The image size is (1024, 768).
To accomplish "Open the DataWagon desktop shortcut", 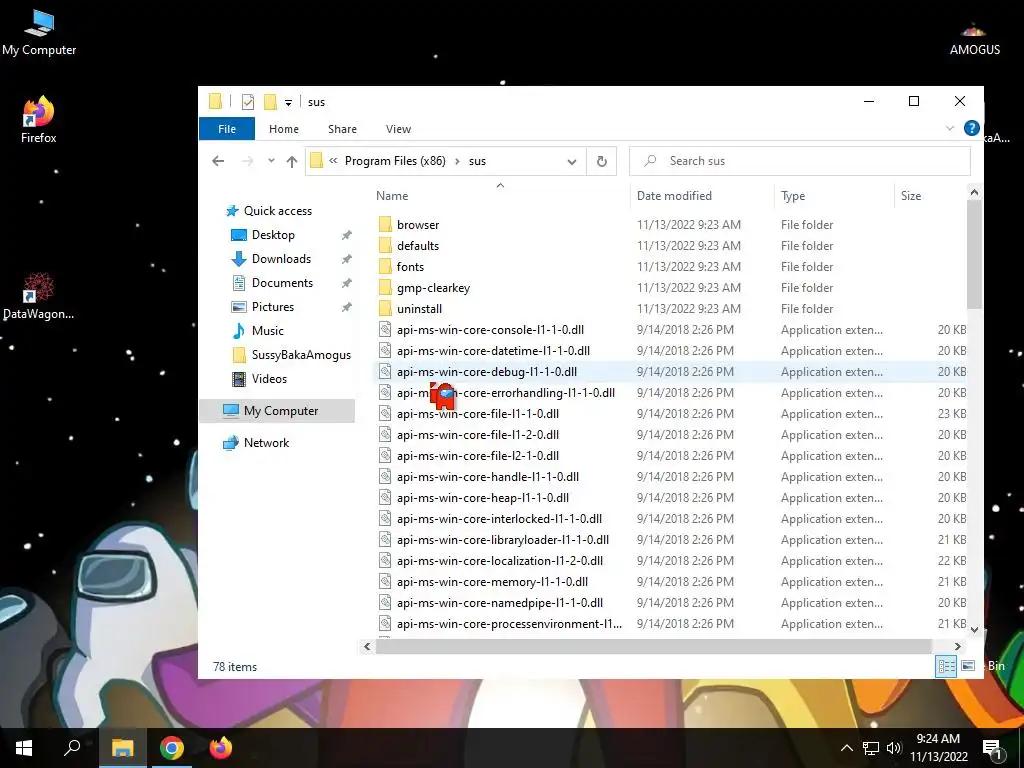I will [x=39, y=297].
